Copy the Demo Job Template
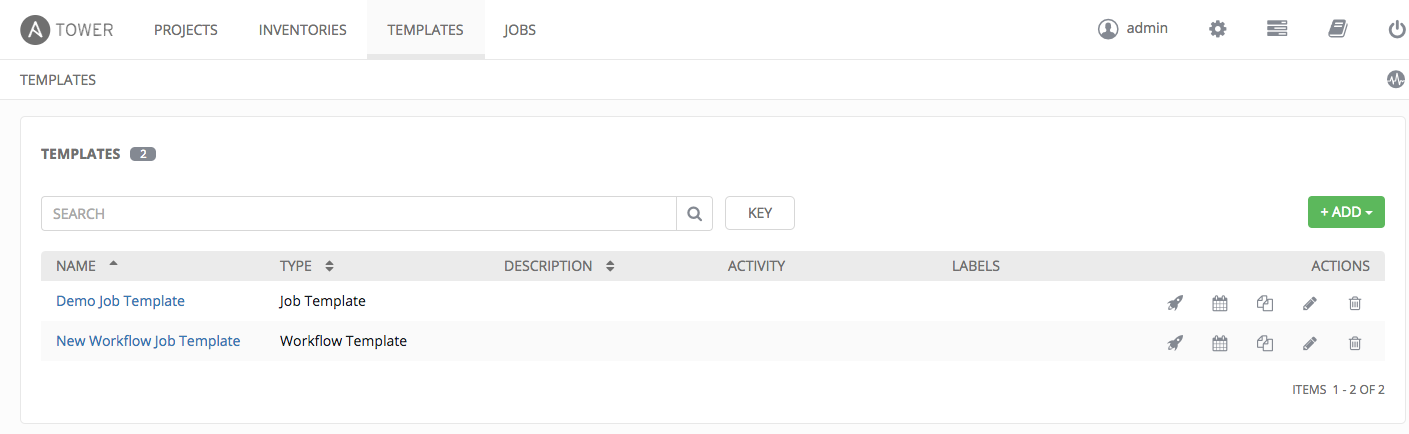The height and width of the screenshot is (434, 1409). tap(1264, 302)
